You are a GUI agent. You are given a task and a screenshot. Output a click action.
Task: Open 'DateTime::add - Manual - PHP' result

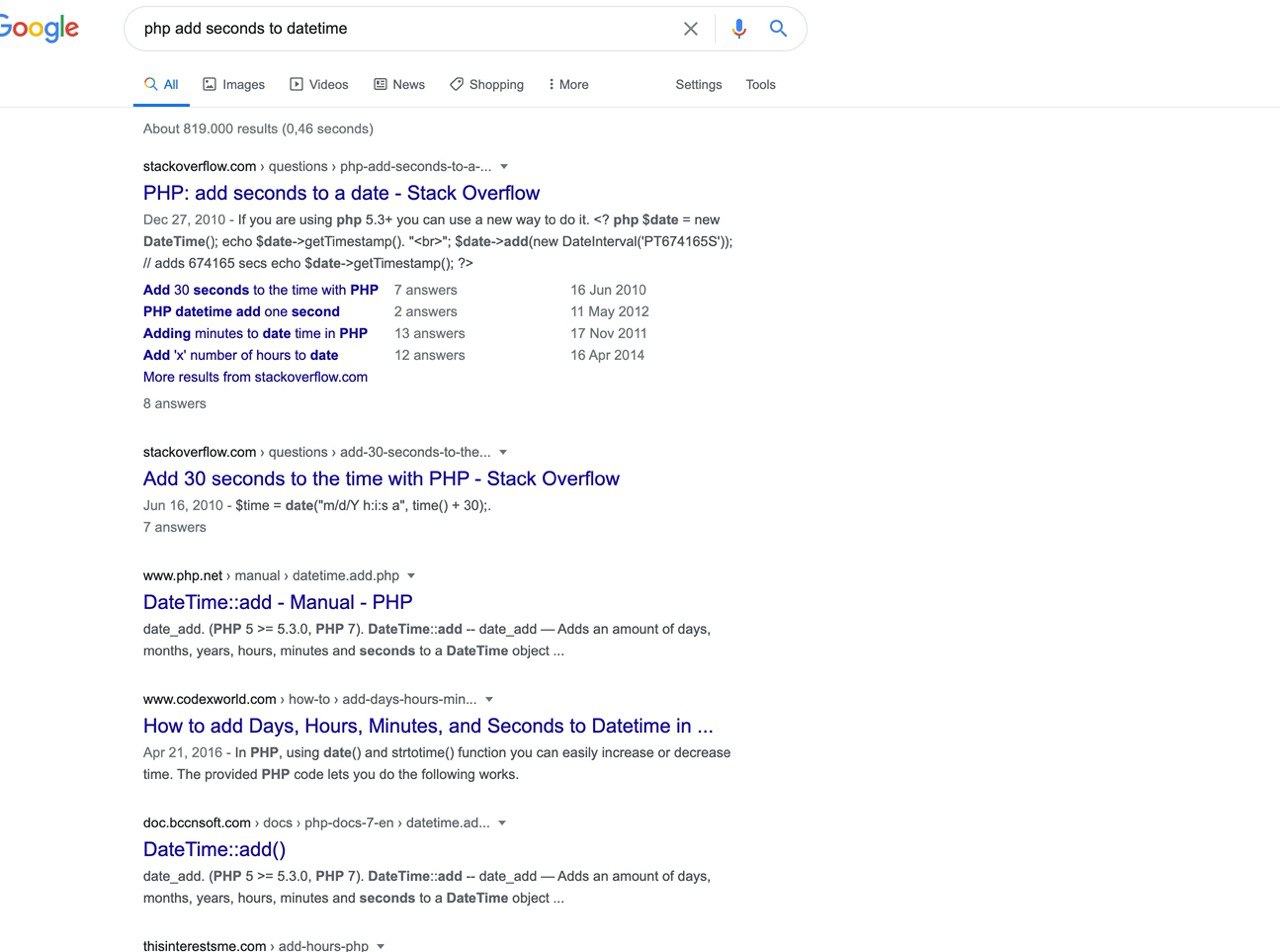click(x=278, y=603)
